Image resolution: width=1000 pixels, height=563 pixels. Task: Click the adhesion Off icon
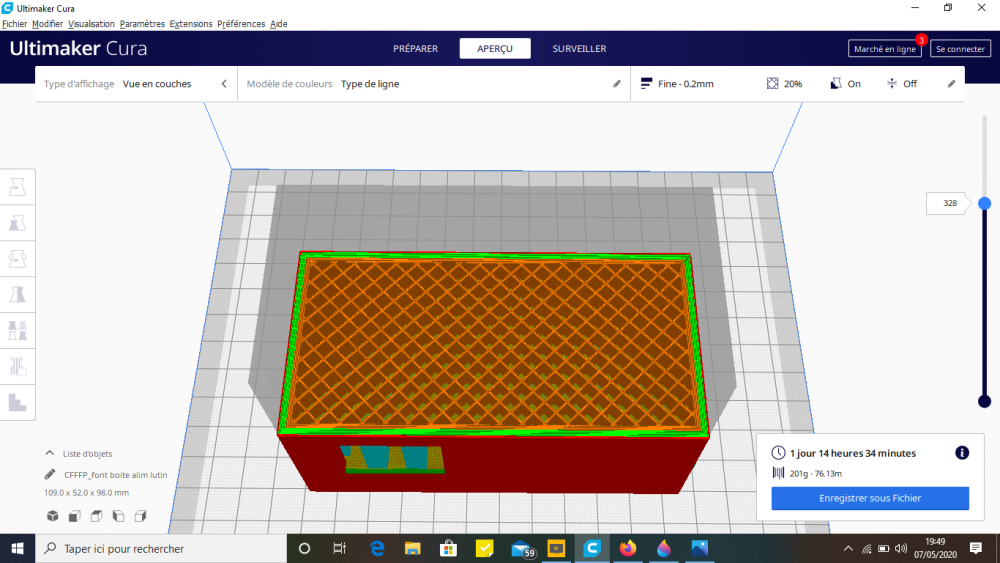pyautogui.click(x=892, y=84)
